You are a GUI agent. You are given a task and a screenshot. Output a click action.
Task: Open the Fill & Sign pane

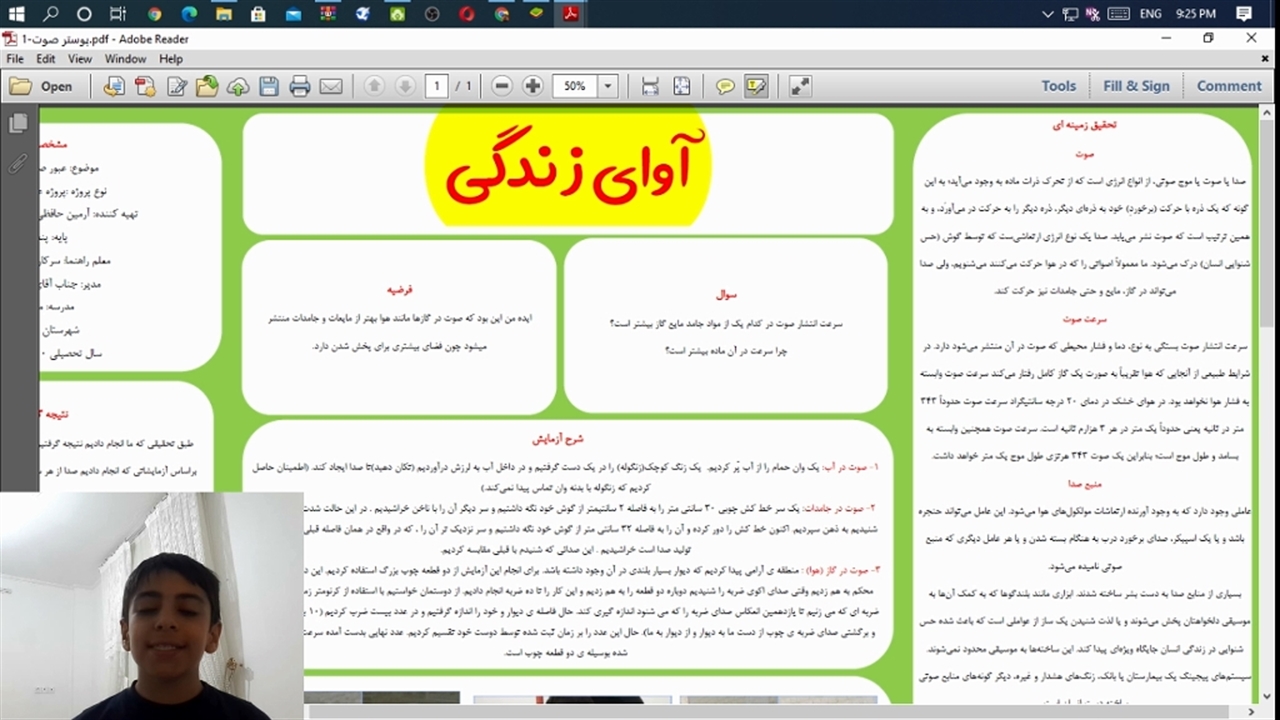coord(1136,86)
